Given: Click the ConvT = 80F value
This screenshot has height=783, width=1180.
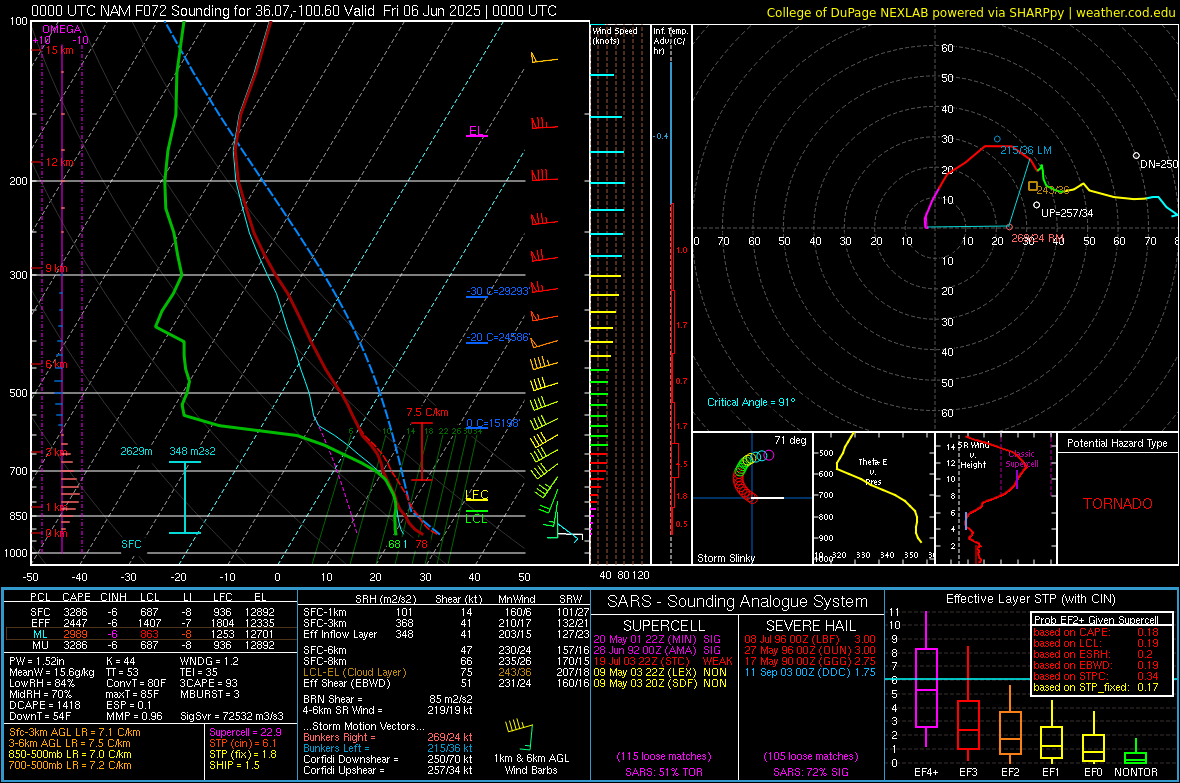Looking at the screenshot, I should click(x=135, y=683).
